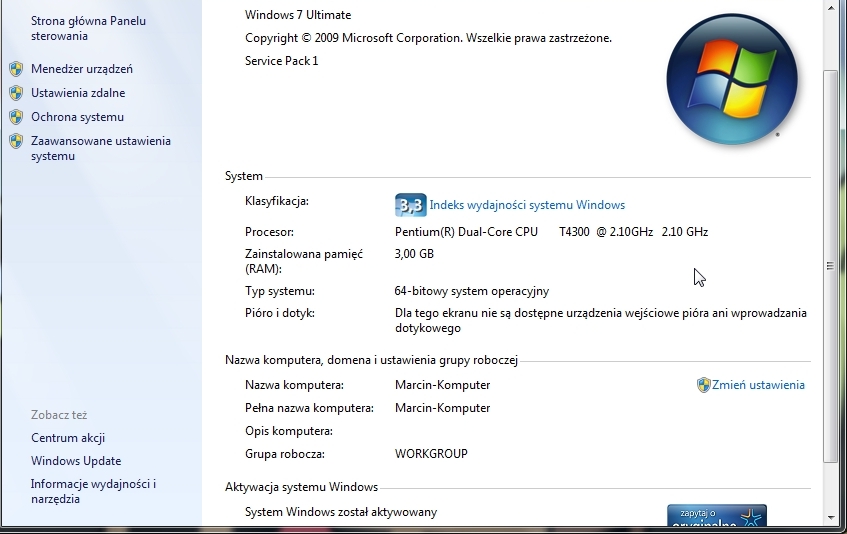
Task: Click the Nazwa komputera, domena section heading
Action: click(371, 360)
